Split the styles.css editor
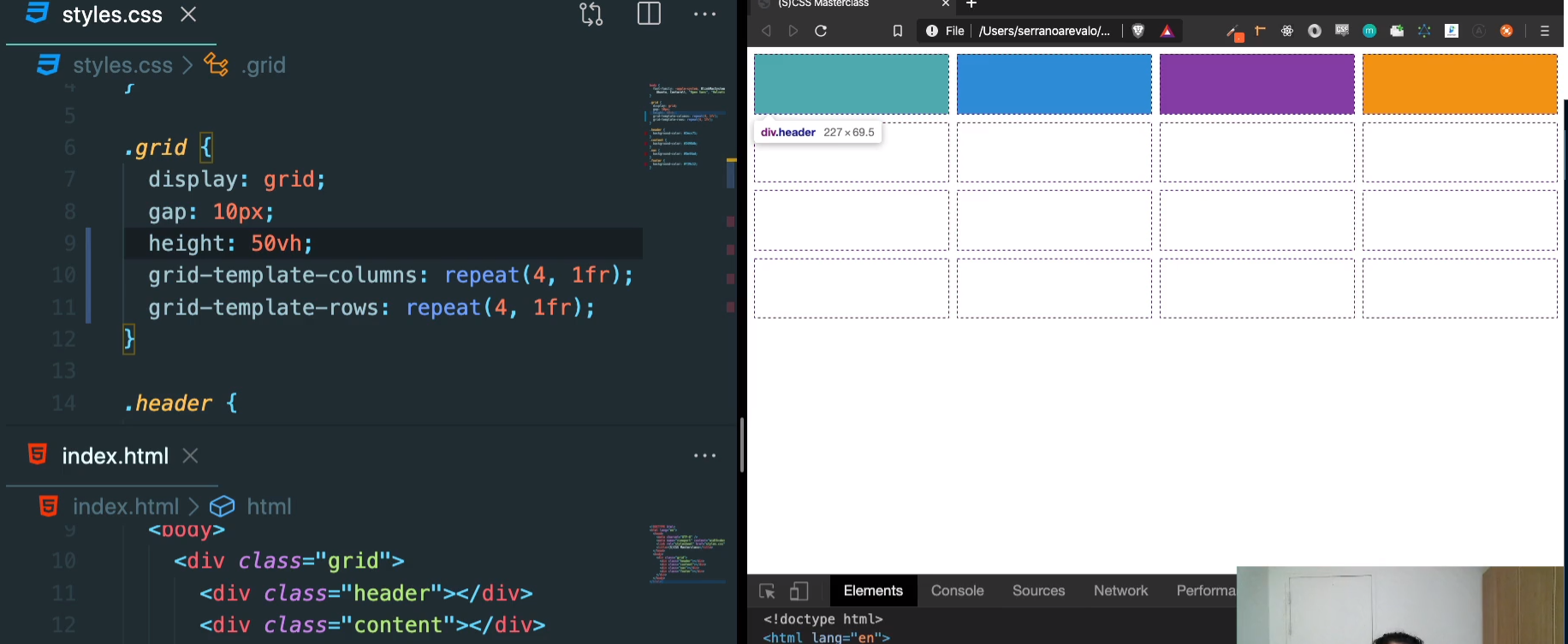Image resolution: width=1568 pixels, height=644 pixels. point(650,14)
